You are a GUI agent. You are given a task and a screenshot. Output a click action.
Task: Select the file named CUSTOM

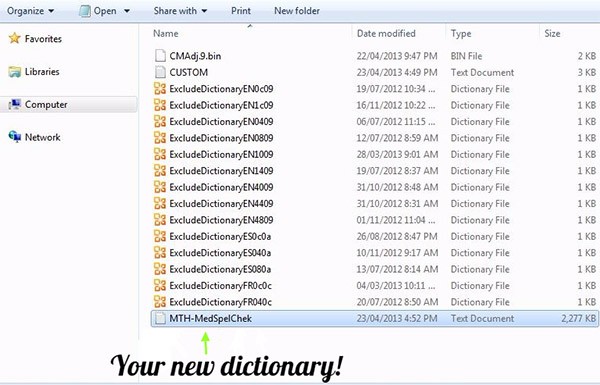189,72
